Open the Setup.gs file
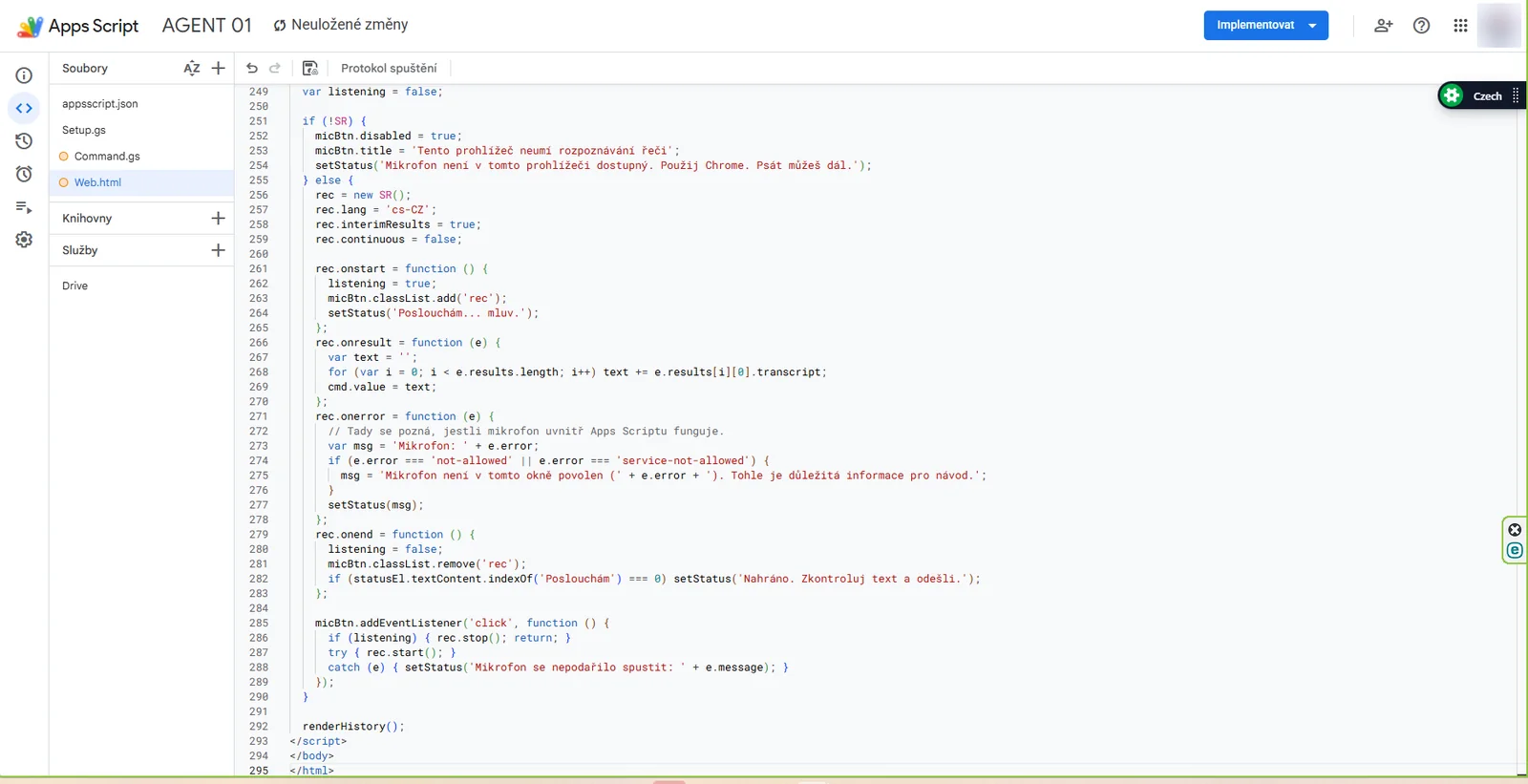The image size is (1528, 784). click(84, 130)
